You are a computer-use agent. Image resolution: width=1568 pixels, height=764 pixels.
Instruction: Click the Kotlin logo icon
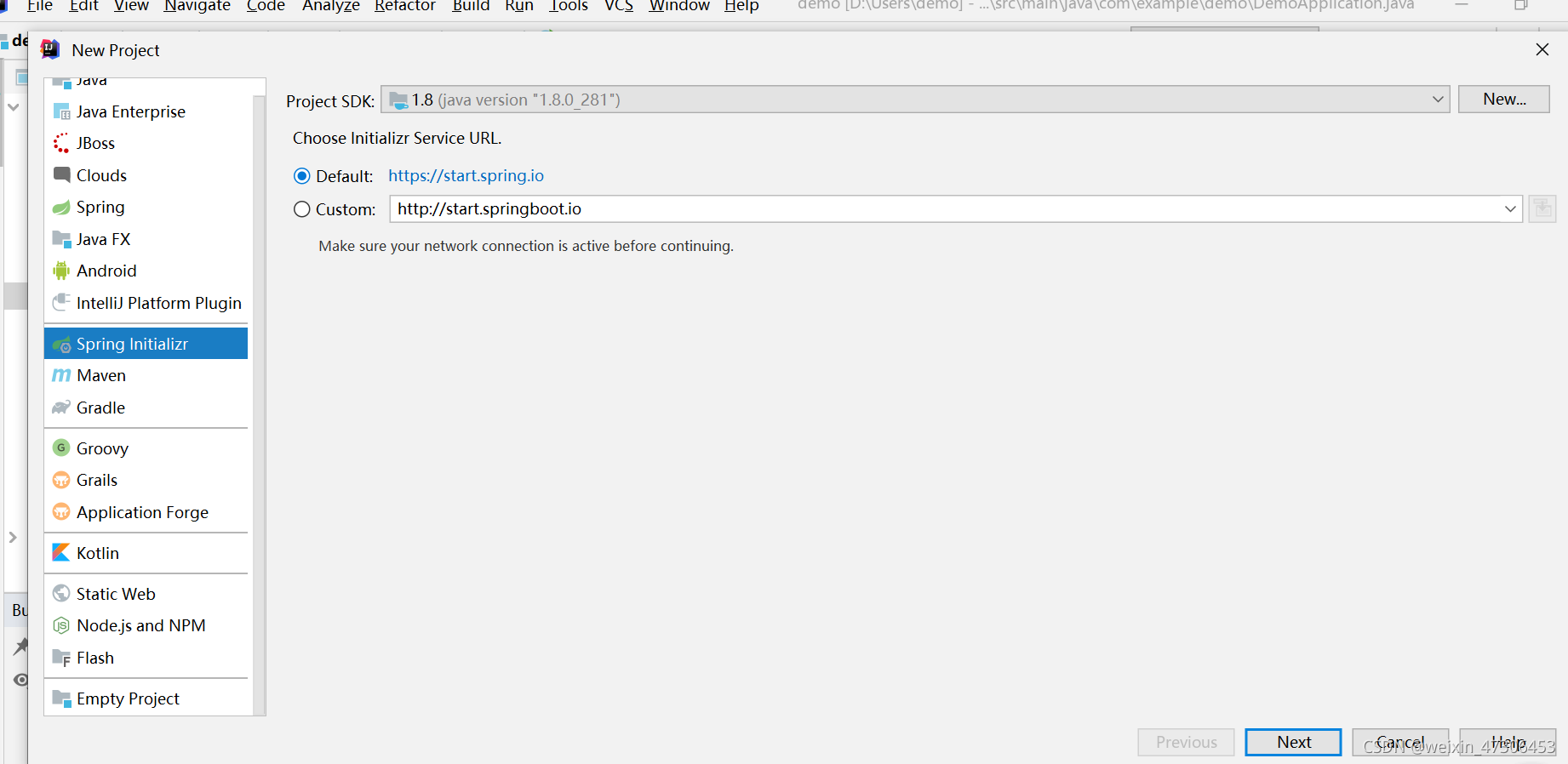[x=61, y=552]
